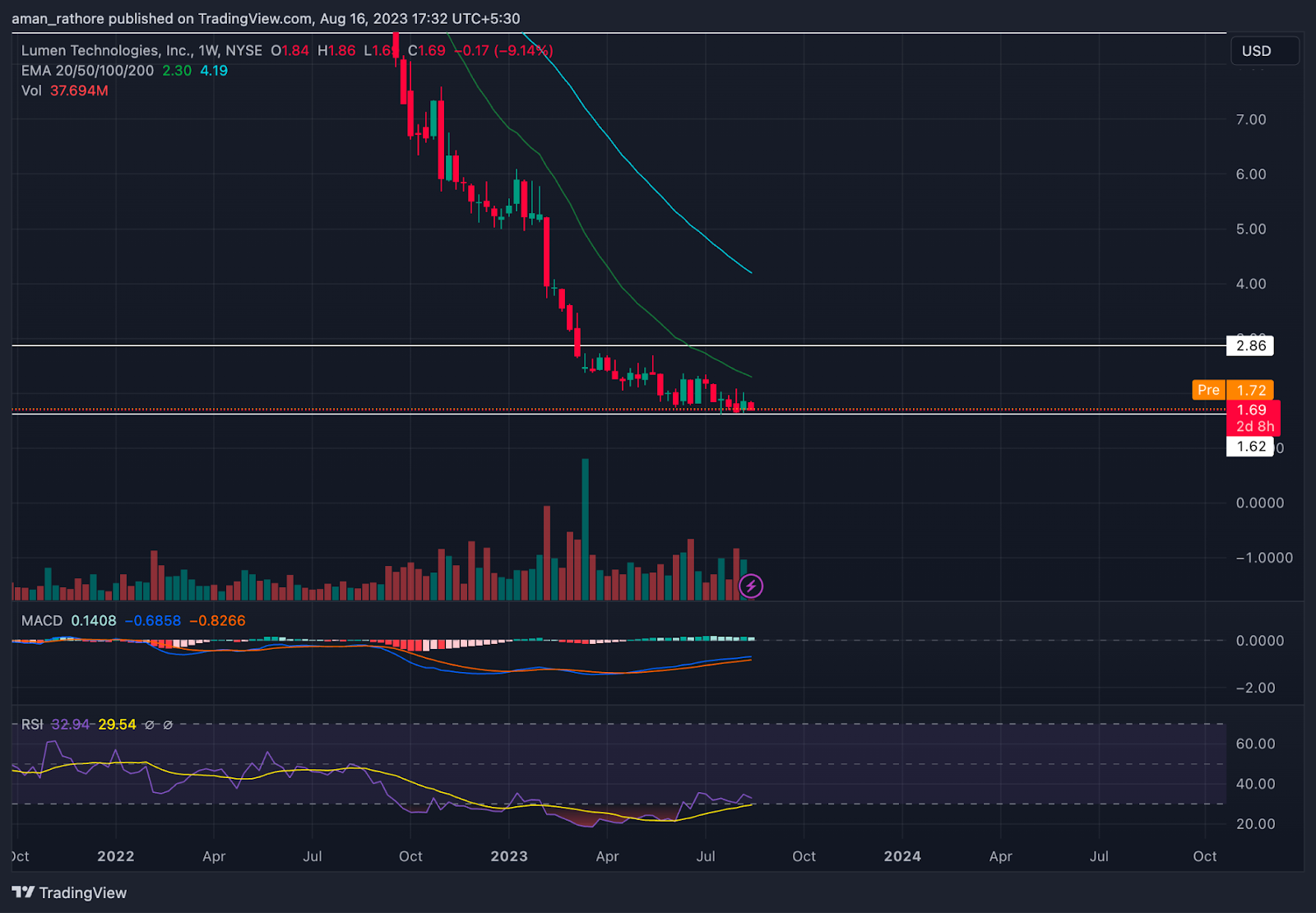Viewport: 1316px width, 913px height.
Task: Click the 2022 label on time axis
Action: (116, 856)
